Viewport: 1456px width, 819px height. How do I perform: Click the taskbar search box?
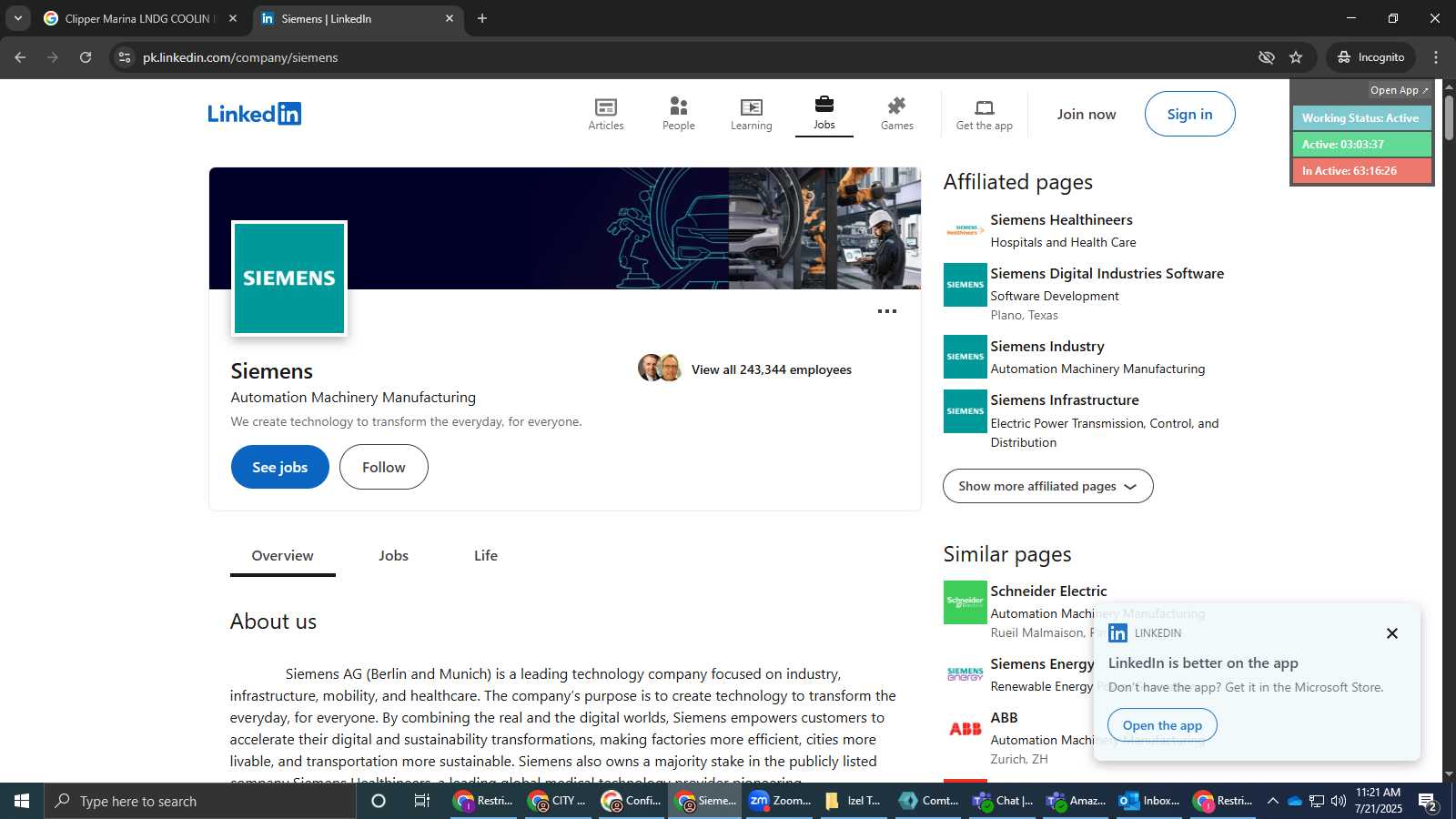click(200, 801)
